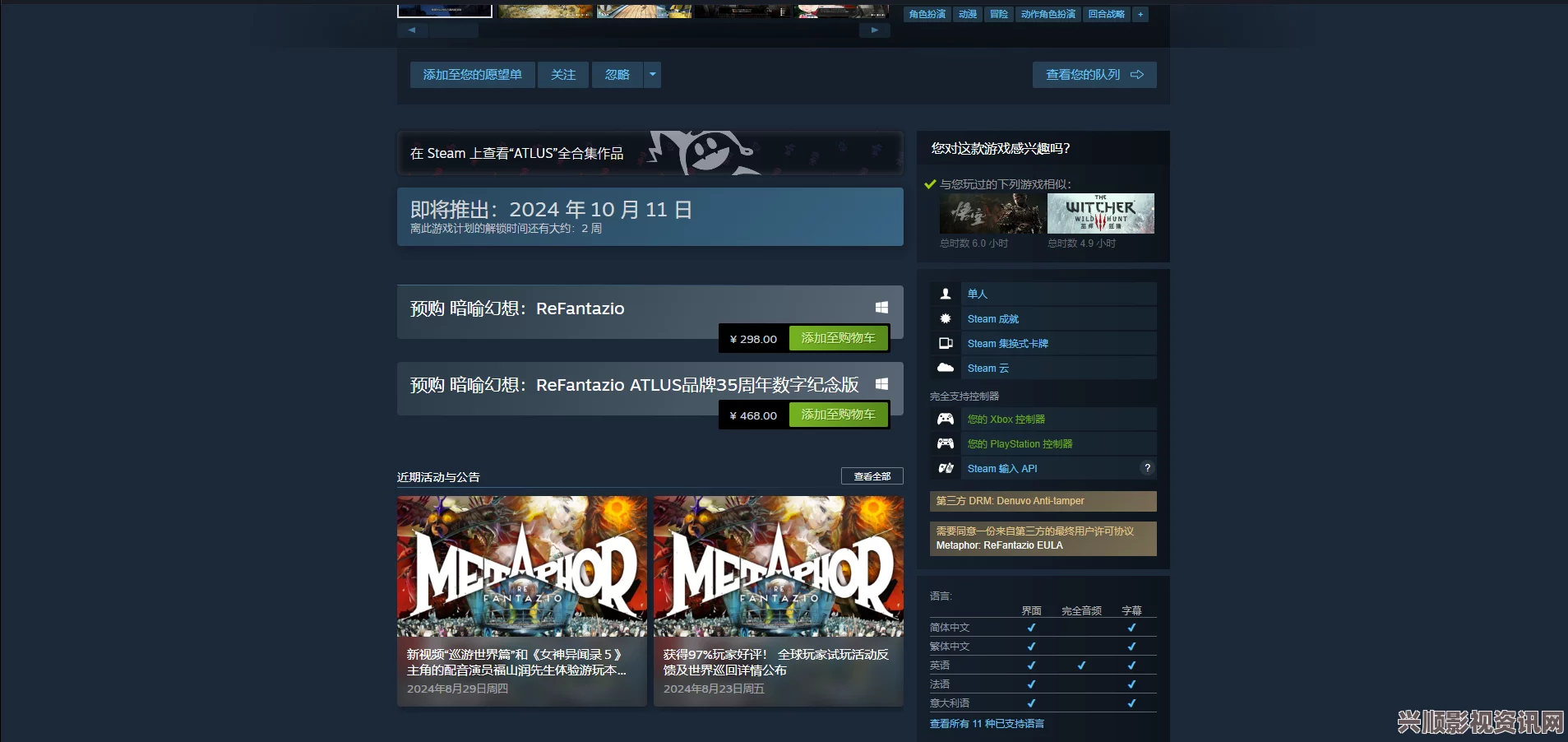Click the 总时数 6.0 小时 playtime text
The width and height of the screenshot is (1568, 742).
point(974,243)
